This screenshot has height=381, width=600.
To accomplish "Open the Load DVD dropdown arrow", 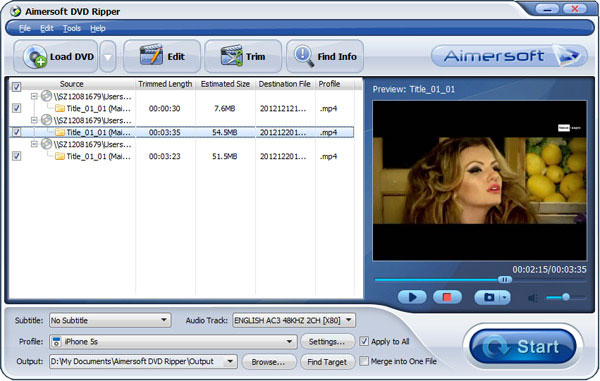I will coord(108,57).
